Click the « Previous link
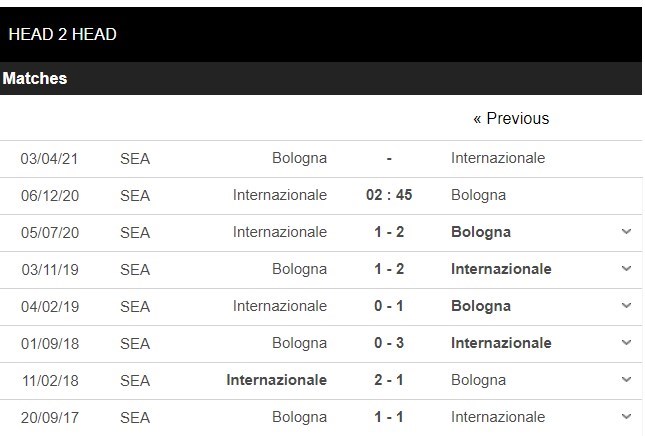 pos(511,118)
